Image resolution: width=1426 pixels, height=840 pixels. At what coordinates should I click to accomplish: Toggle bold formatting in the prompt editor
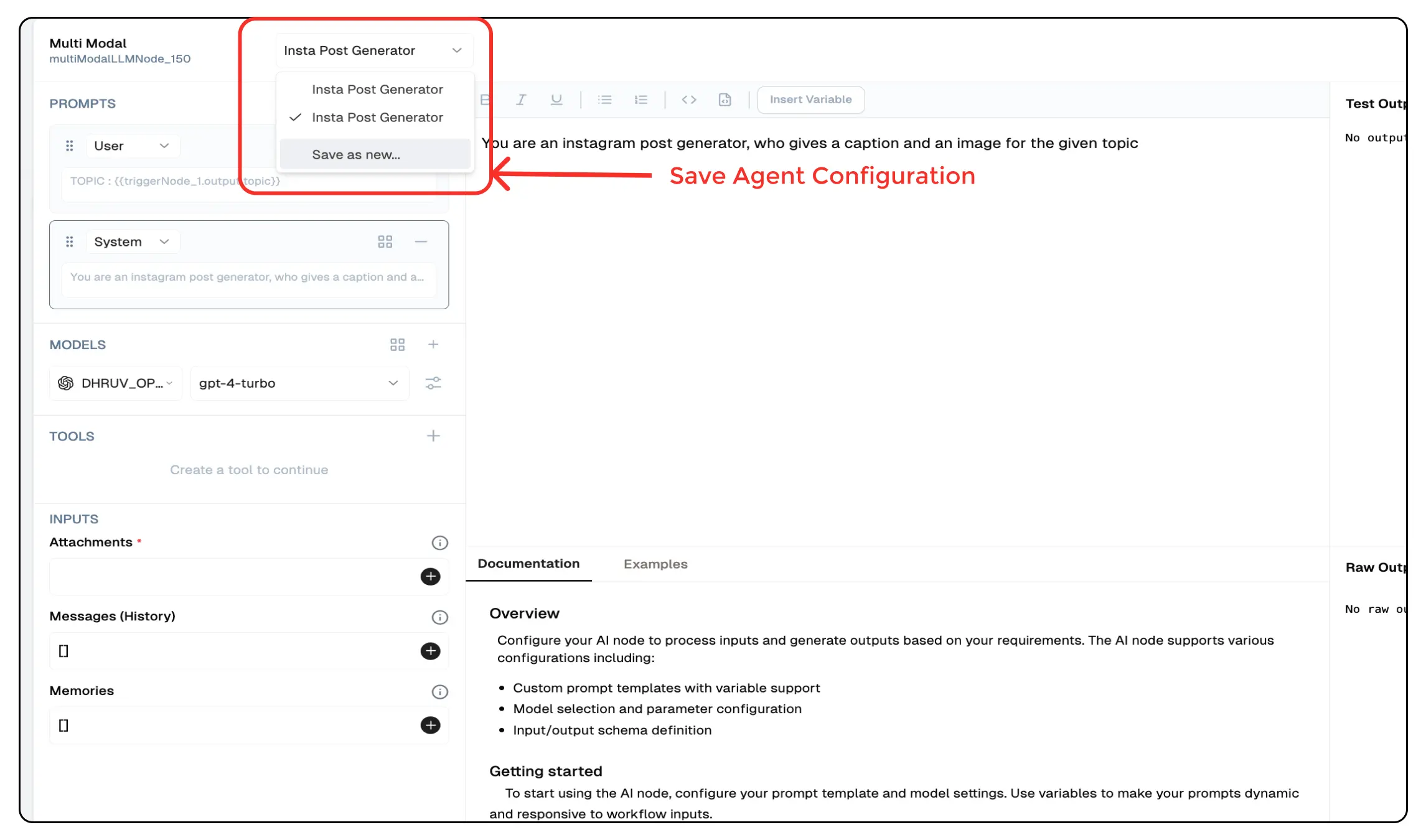(x=485, y=100)
